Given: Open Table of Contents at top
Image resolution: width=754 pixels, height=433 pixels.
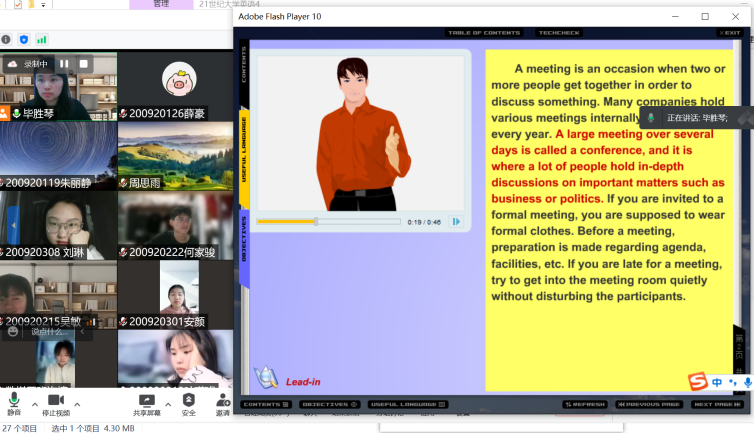Looking at the screenshot, I should (x=487, y=33).
